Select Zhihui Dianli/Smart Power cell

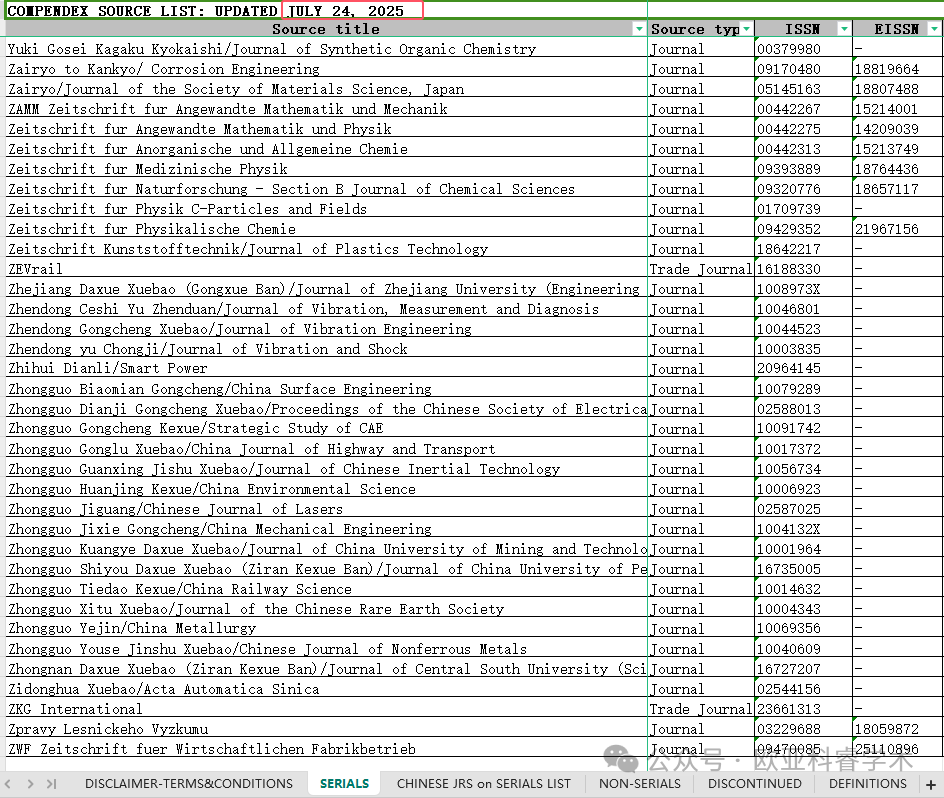pos(326,368)
